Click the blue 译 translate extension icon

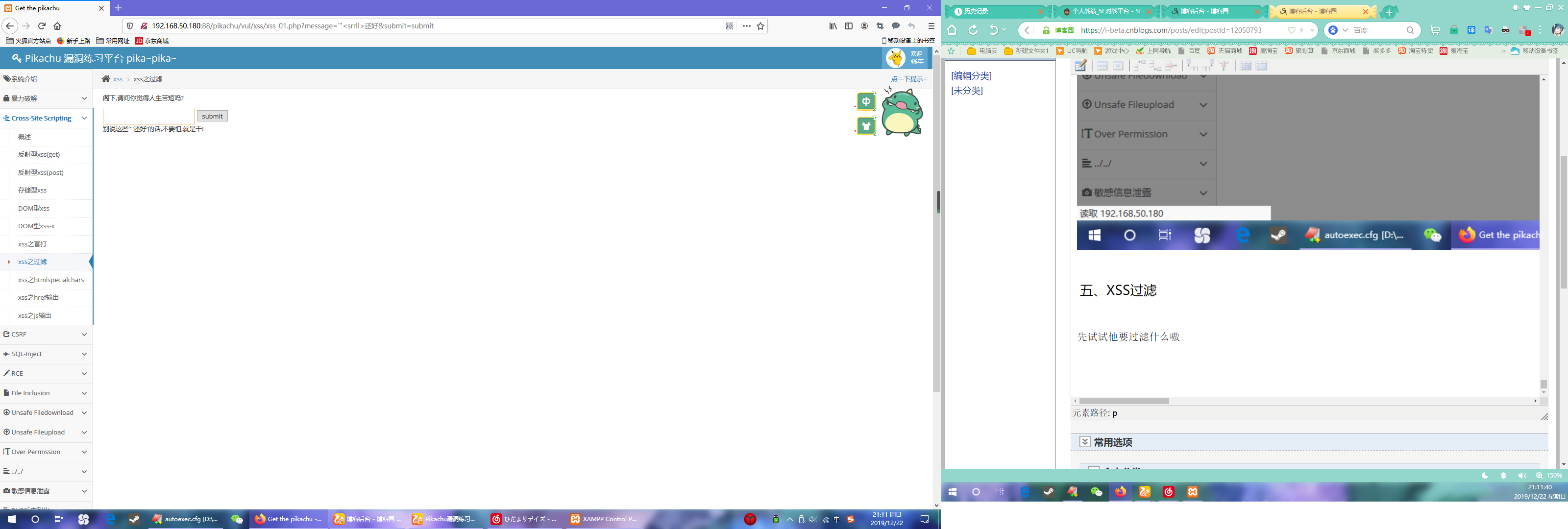(x=1471, y=30)
